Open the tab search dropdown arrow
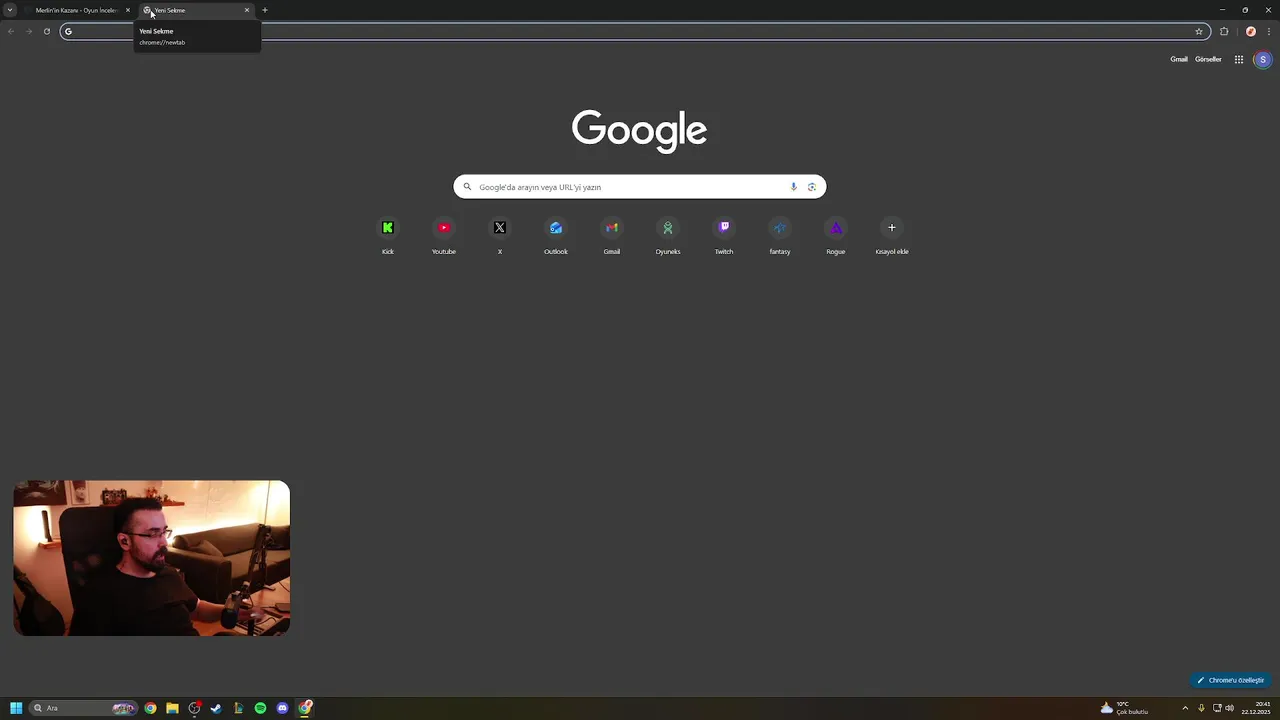The image size is (1280, 720). [x=10, y=10]
